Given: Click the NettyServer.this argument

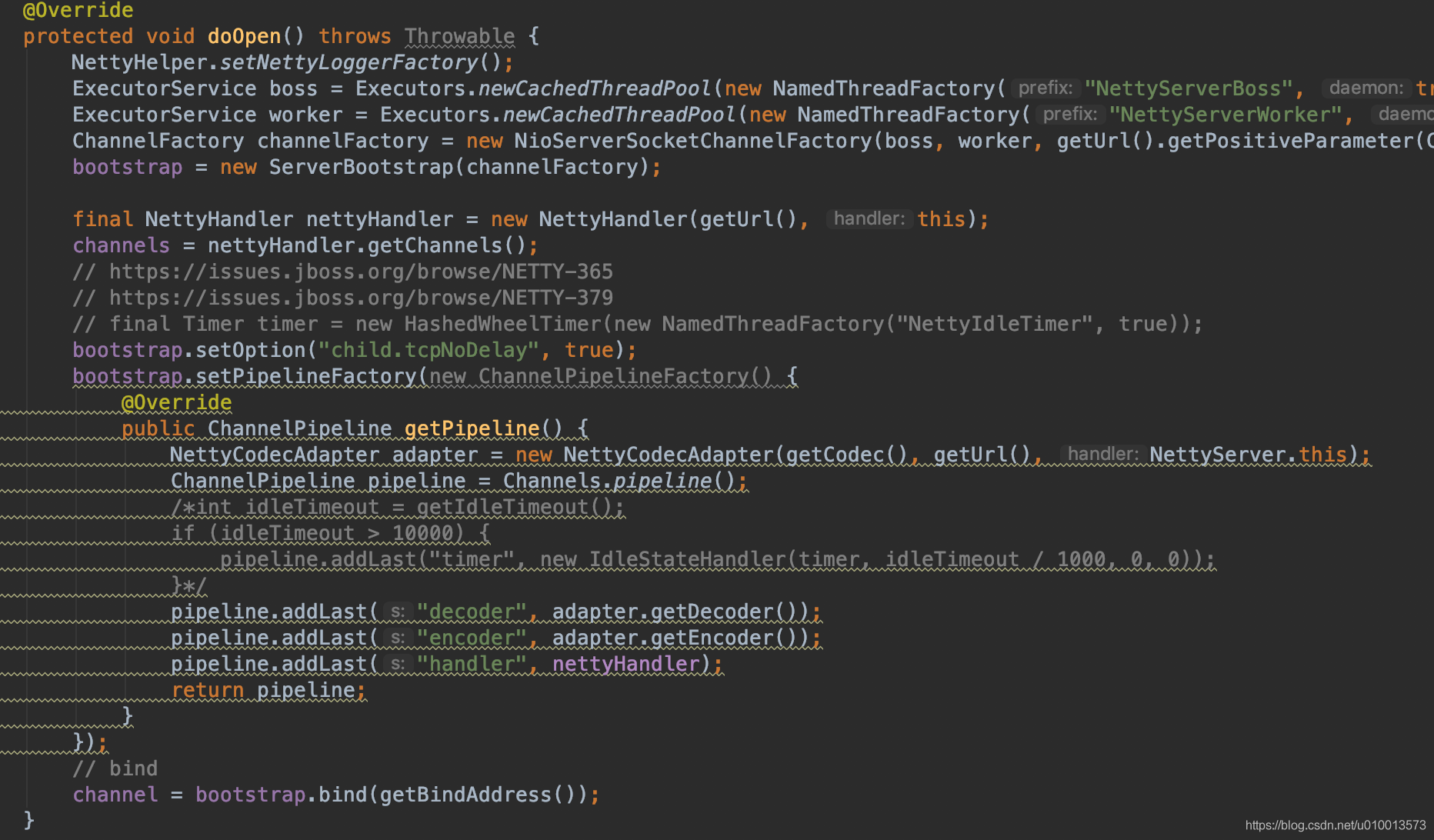Looking at the screenshot, I should point(1249,455).
